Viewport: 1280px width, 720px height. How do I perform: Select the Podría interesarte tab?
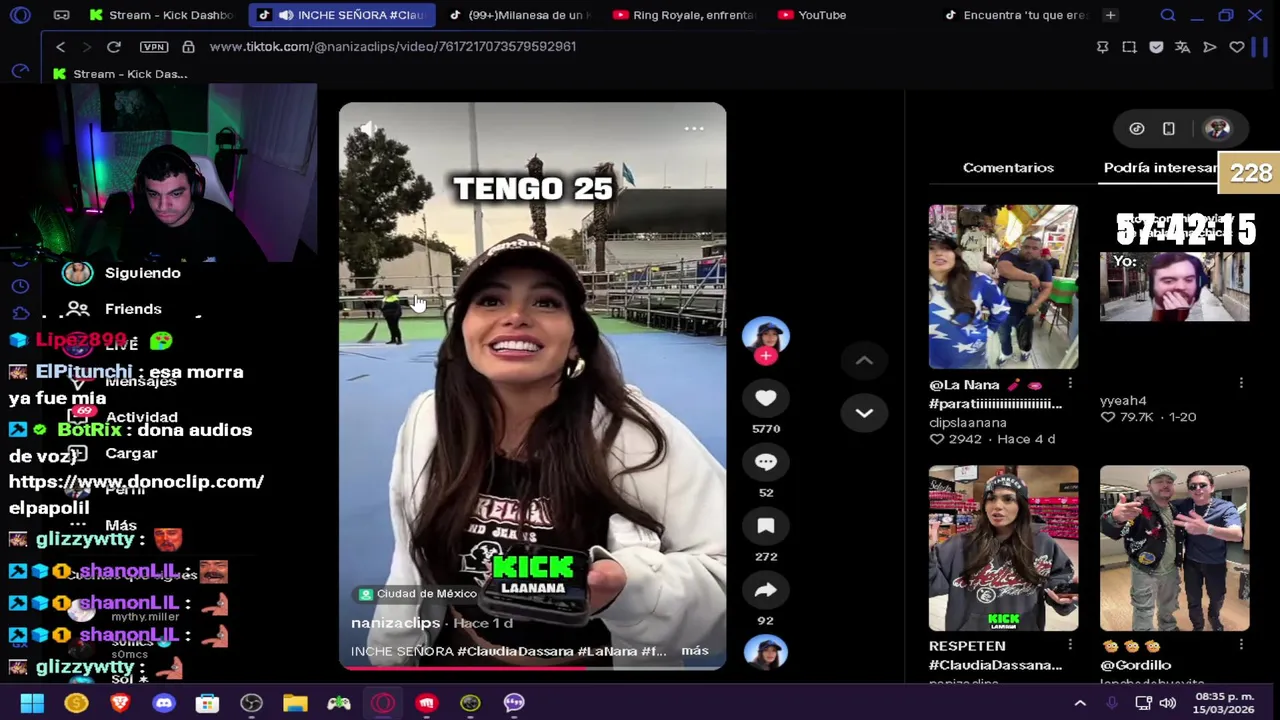point(1161,168)
